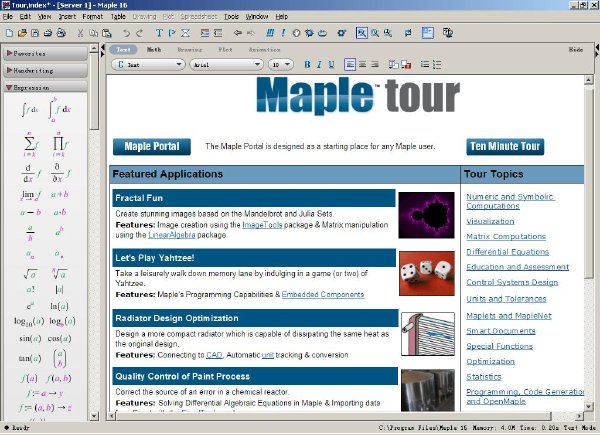This screenshot has height=435, width=600.
Task: Cut the selection with the scissors icon
Action: click(x=80, y=33)
